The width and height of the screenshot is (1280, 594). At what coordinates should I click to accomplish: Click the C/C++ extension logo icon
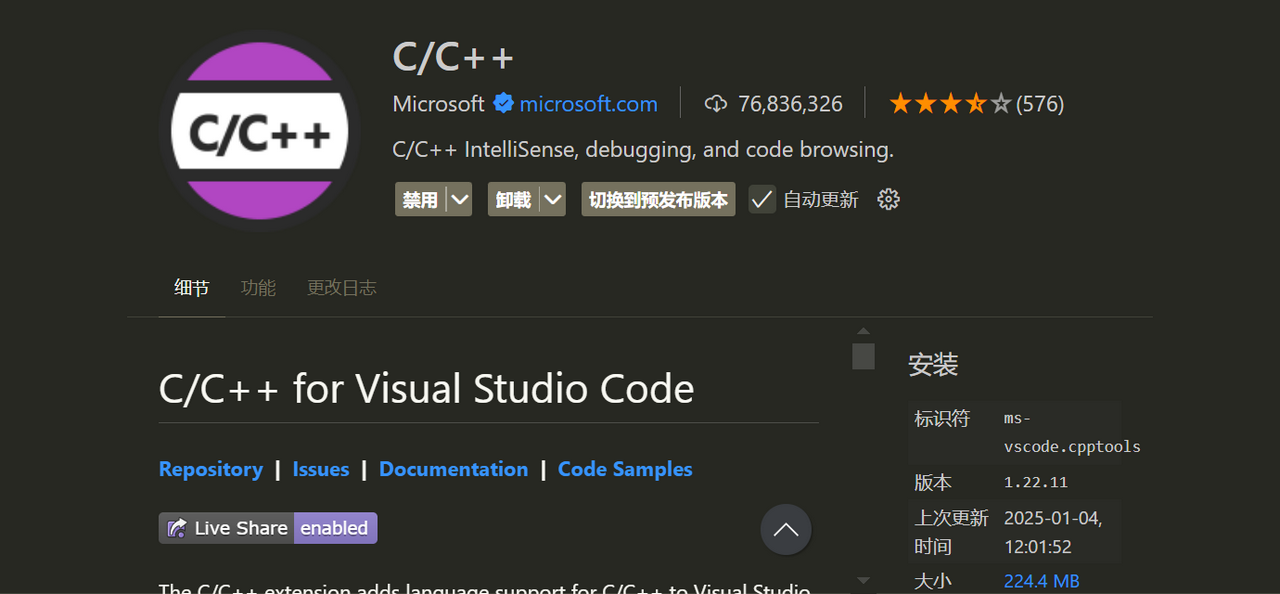(259, 132)
